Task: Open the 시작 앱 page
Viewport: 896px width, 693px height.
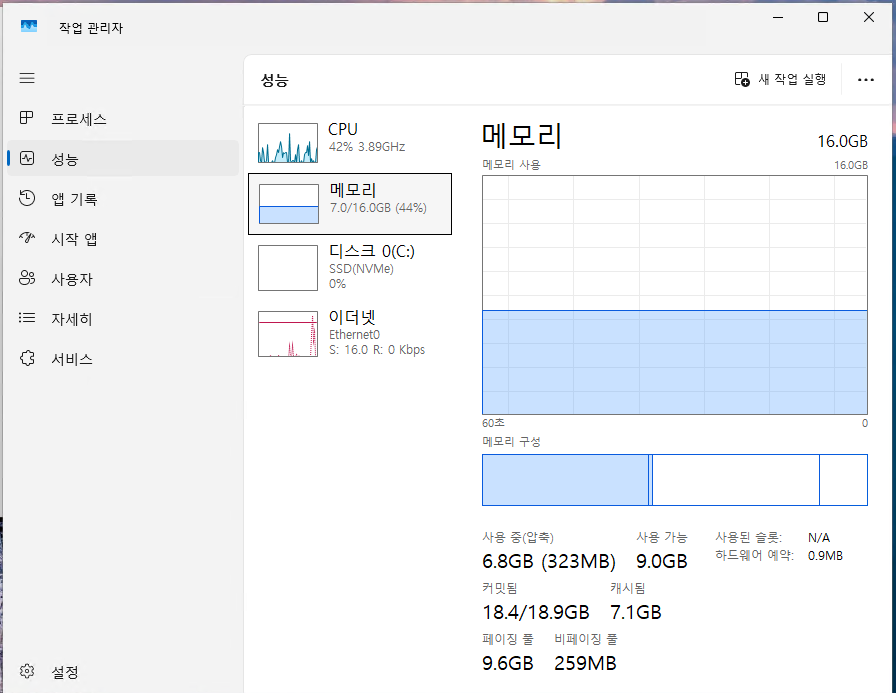Action: [123, 238]
